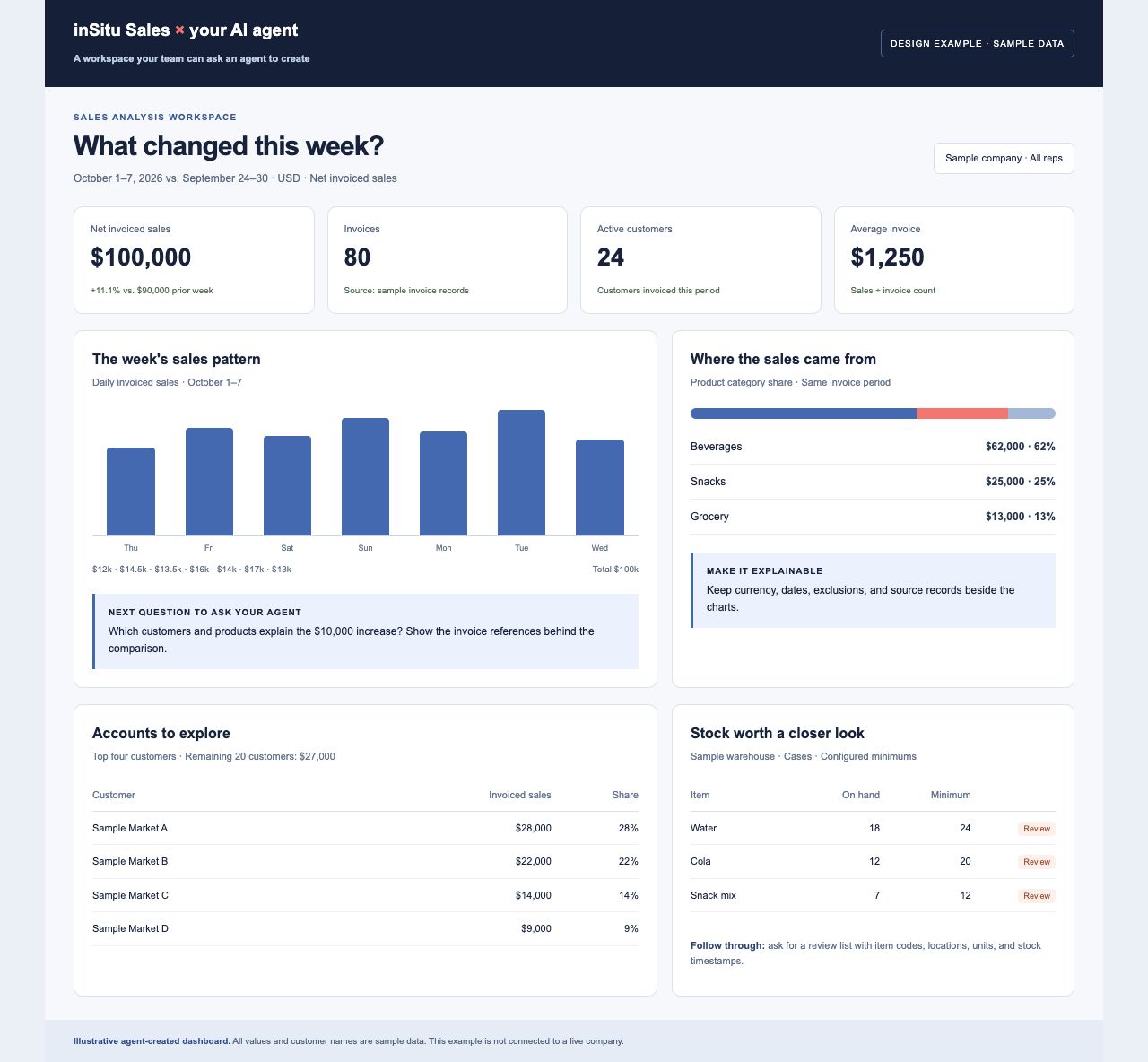Click the Sales Analysis Workspace label
The height and width of the screenshot is (1062, 1148).
click(155, 117)
